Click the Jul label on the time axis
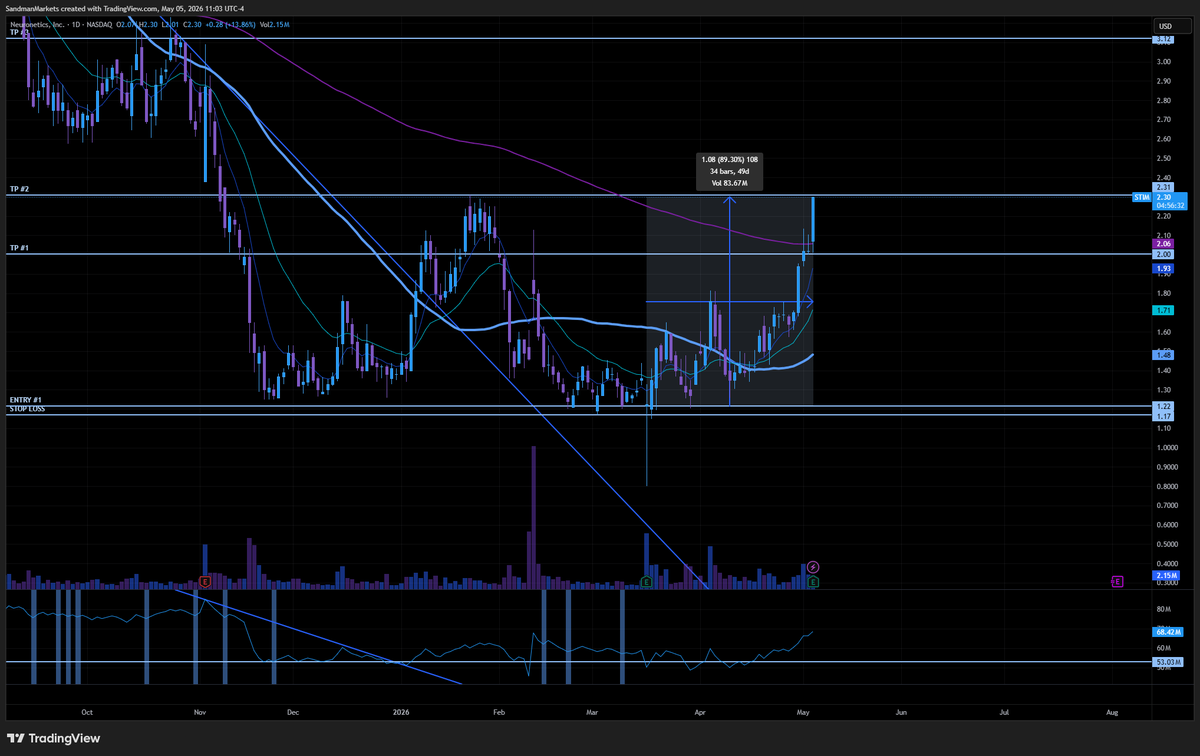1200x756 pixels. (x=1005, y=713)
